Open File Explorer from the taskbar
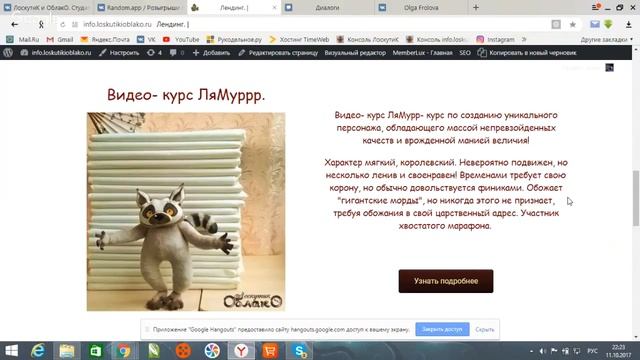 tap(67, 351)
